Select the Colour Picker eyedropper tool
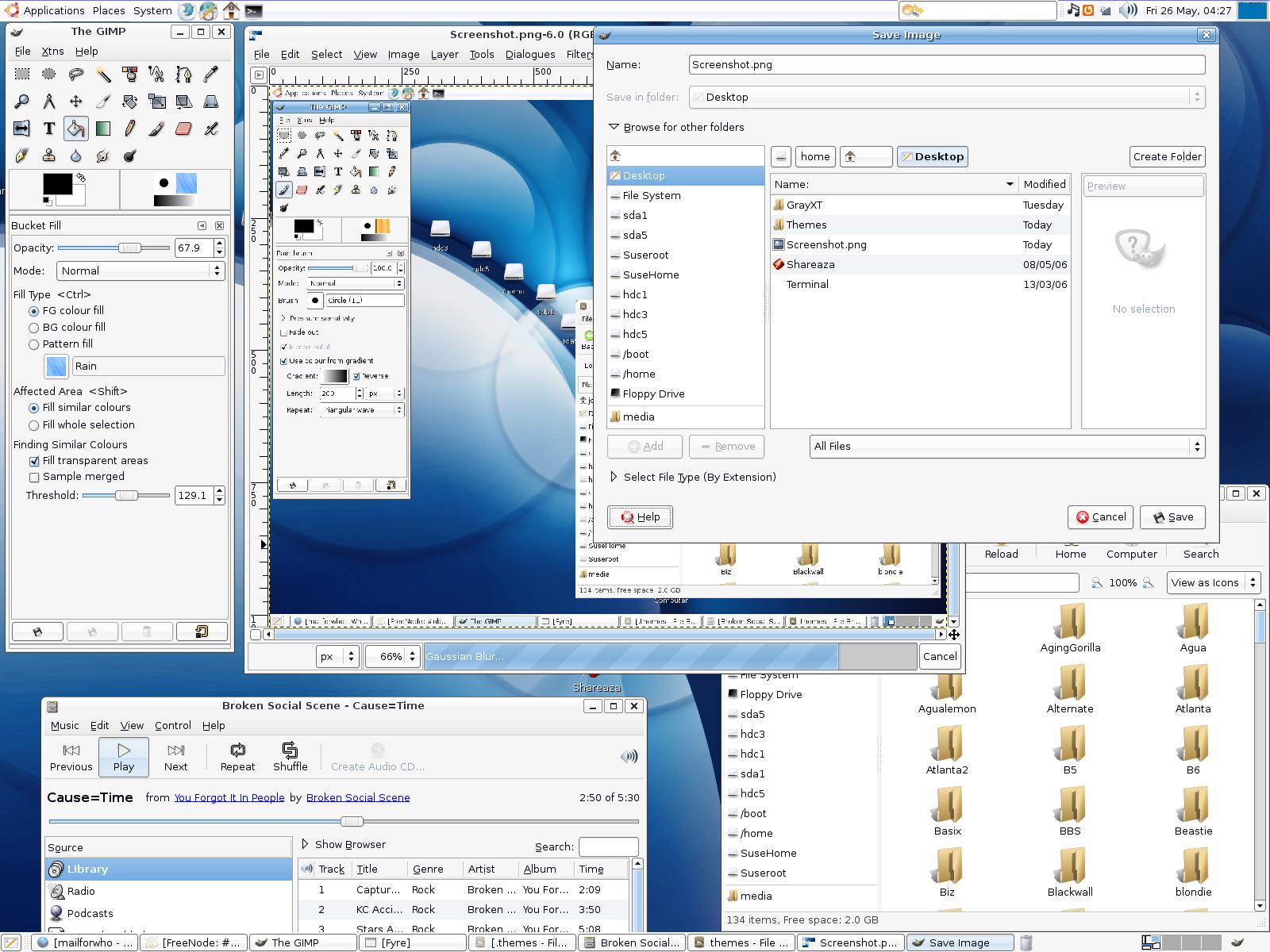 (211, 75)
